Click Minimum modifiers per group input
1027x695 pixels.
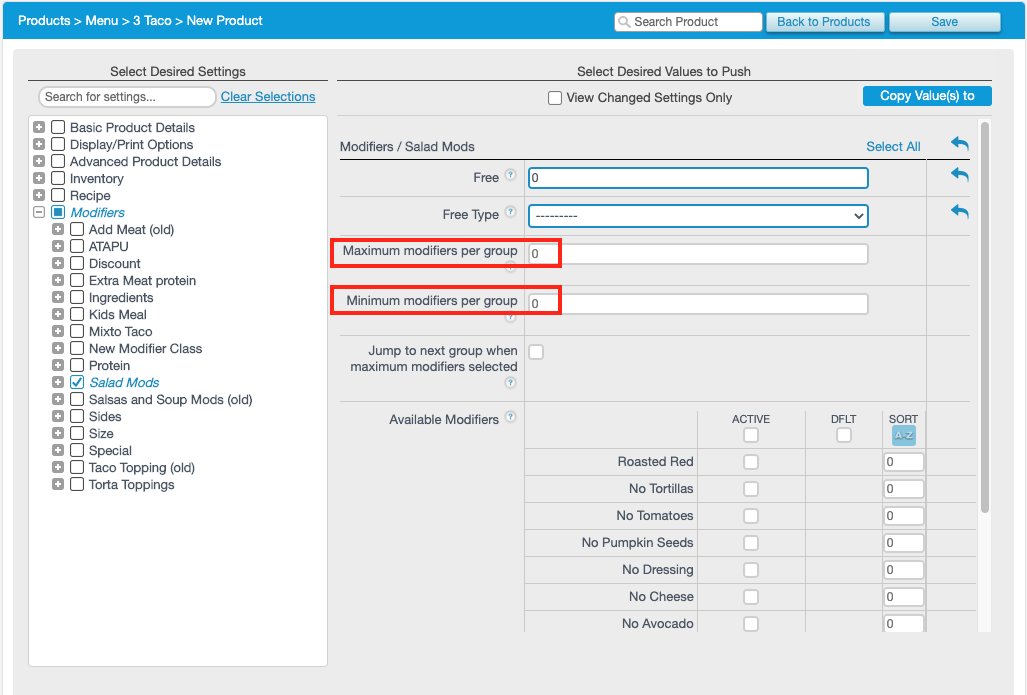pyautogui.click(x=698, y=303)
